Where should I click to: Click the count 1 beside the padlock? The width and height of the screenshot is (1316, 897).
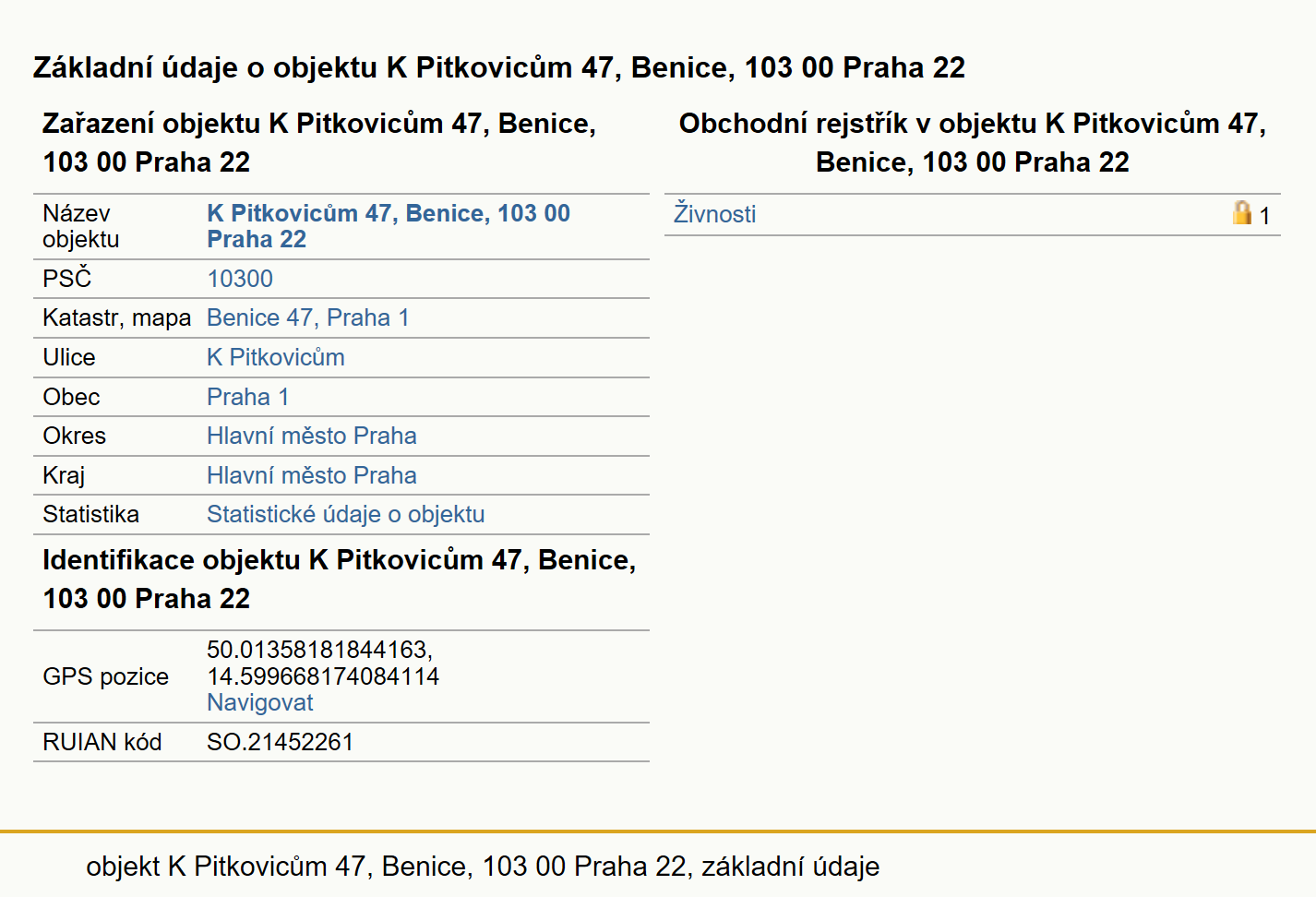point(1264,216)
